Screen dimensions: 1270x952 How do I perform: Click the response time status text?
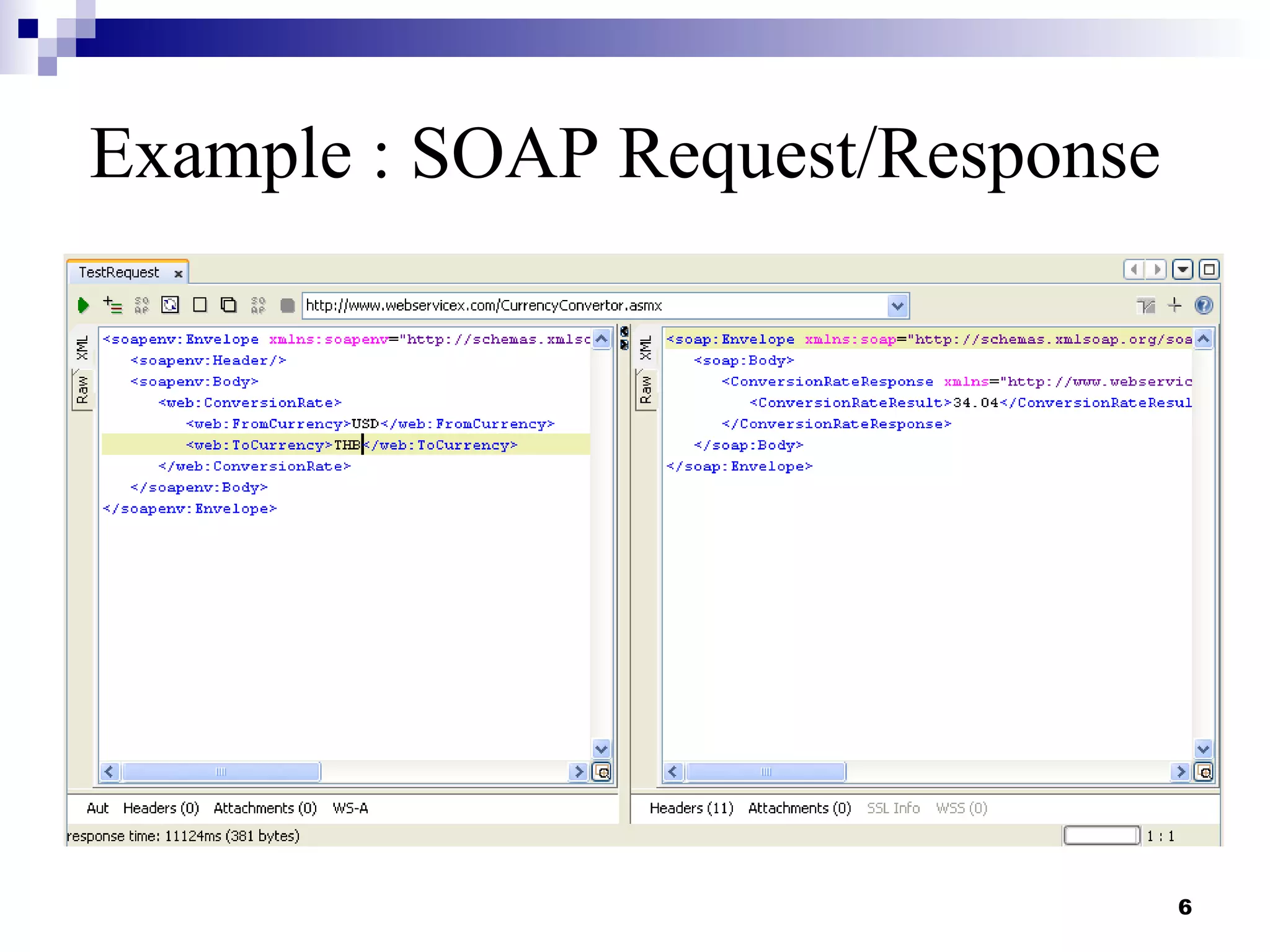tap(183, 836)
